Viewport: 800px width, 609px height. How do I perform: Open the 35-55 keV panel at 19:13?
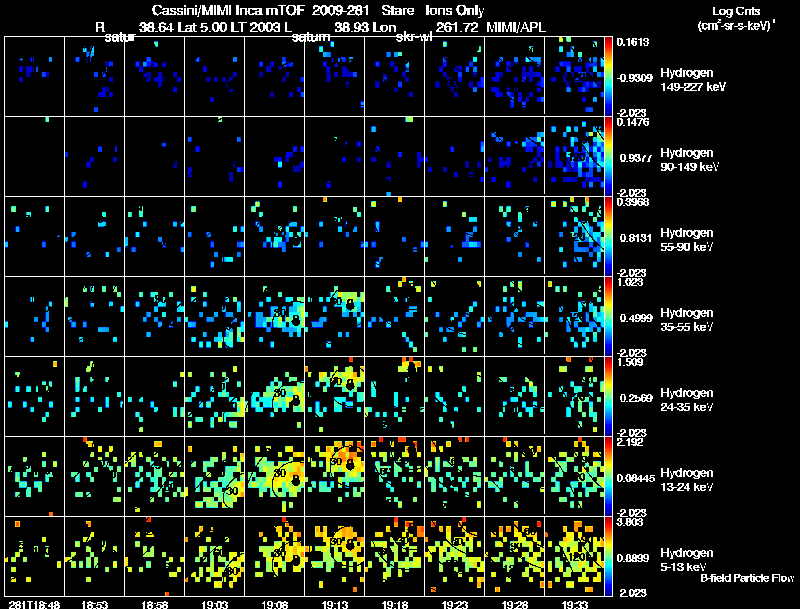pyautogui.click(x=335, y=317)
